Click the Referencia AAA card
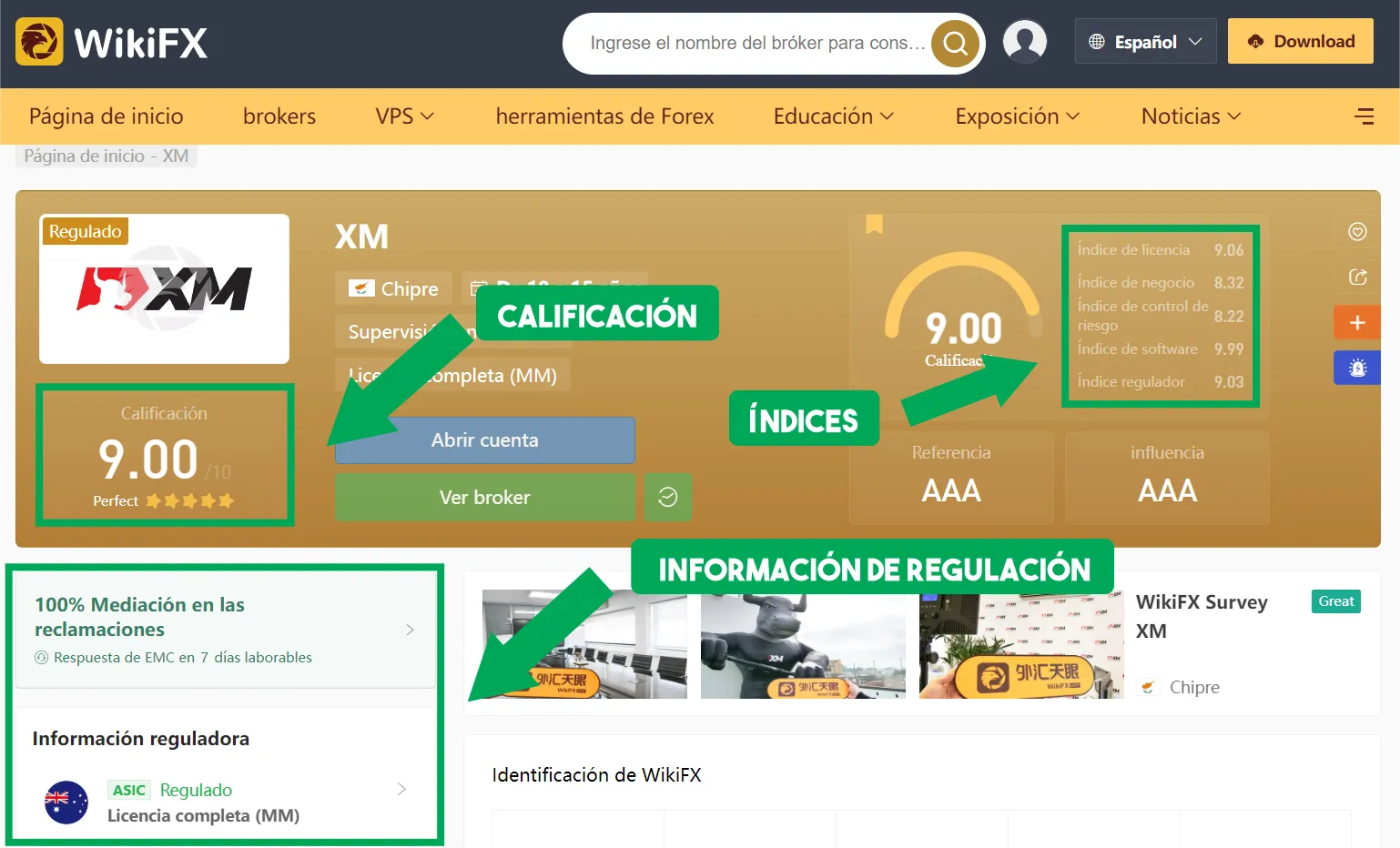 coord(951,478)
